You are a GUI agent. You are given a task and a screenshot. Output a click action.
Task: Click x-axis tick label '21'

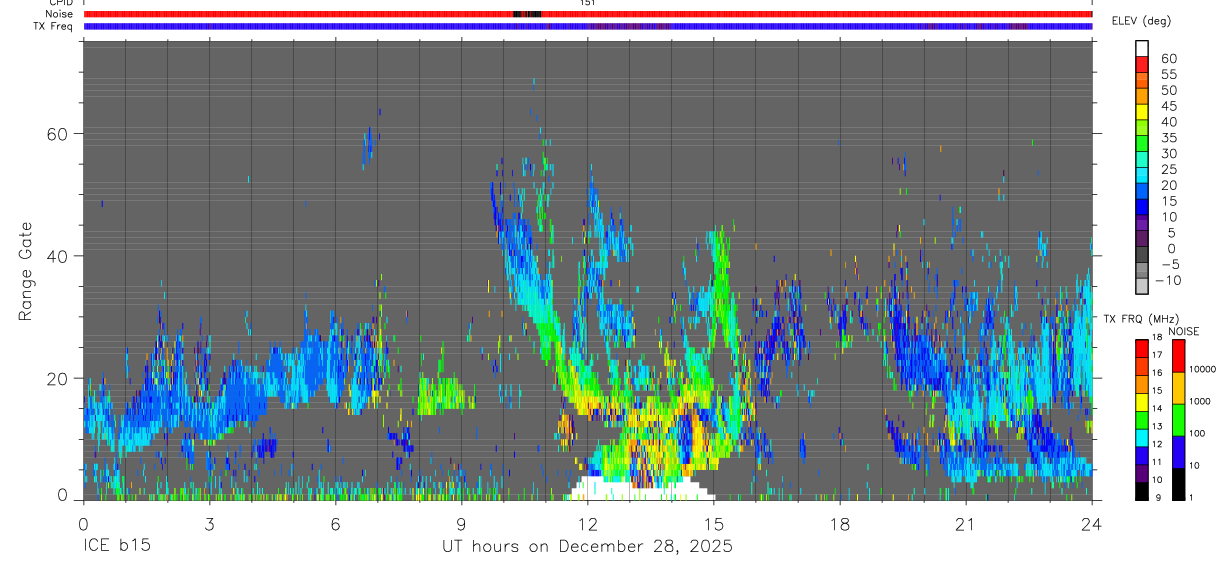click(966, 524)
